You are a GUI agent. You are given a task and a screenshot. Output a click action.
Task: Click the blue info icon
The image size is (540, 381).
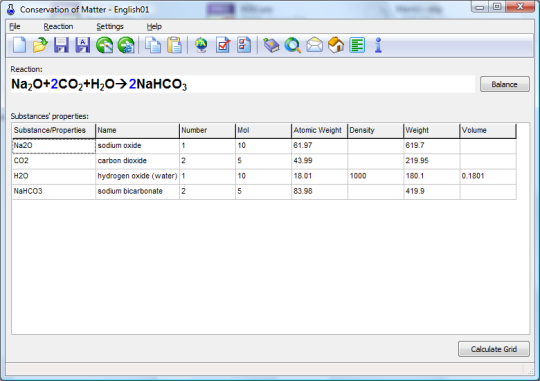point(378,45)
